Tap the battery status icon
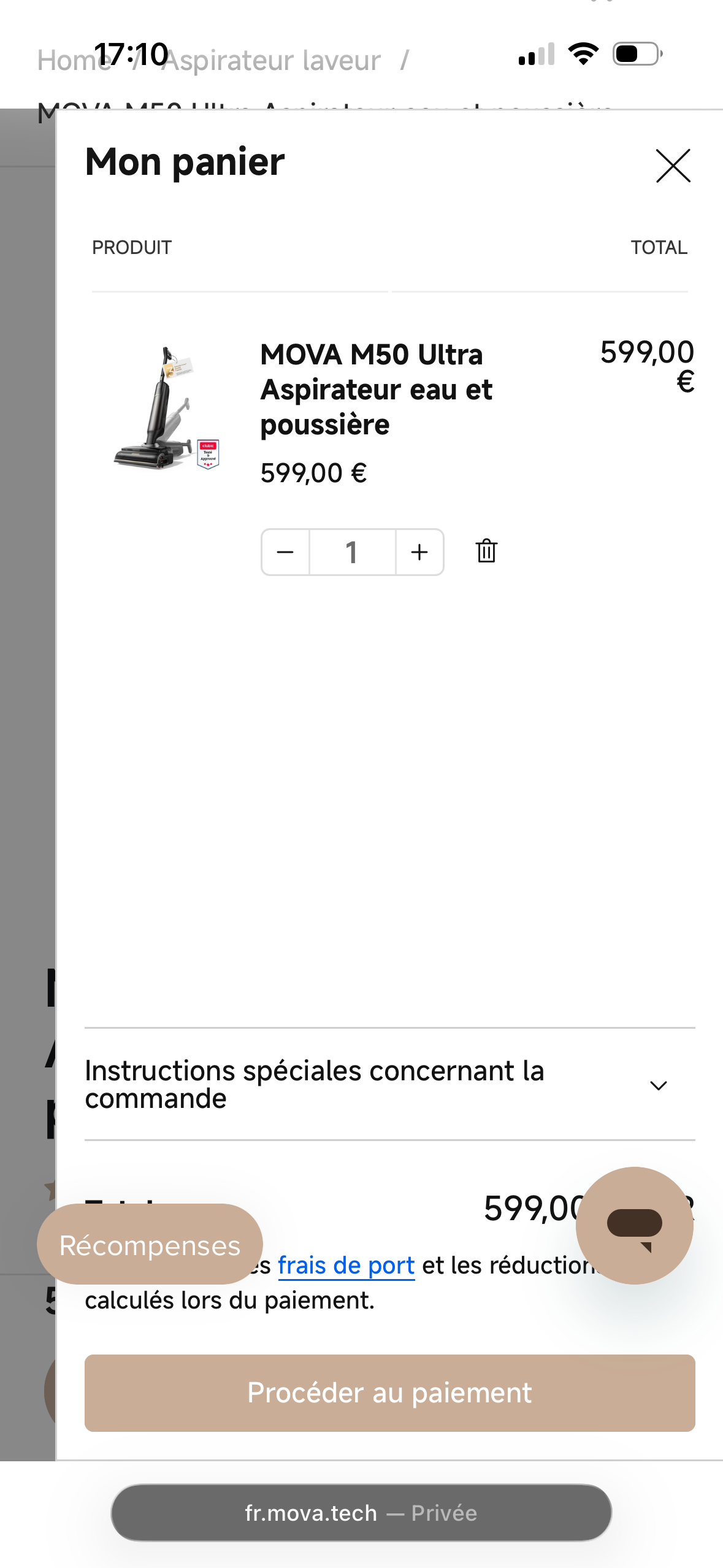The image size is (723, 1568). pyautogui.click(x=637, y=54)
